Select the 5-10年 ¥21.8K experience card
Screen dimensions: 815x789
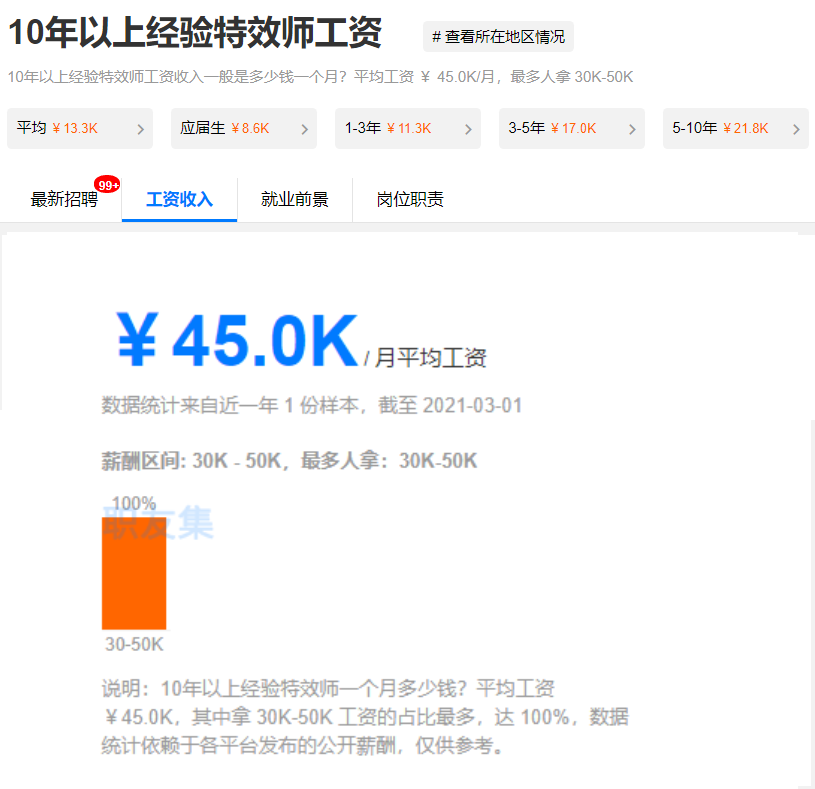(x=736, y=128)
